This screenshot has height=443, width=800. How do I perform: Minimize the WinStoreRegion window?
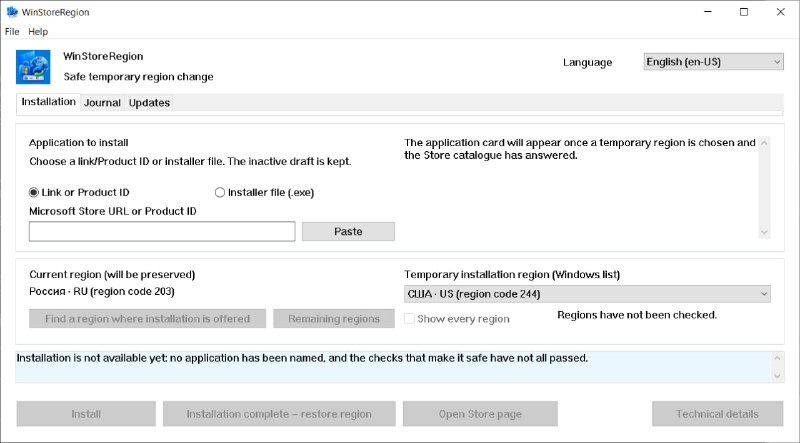pyautogui.click(x=708, y=12)
